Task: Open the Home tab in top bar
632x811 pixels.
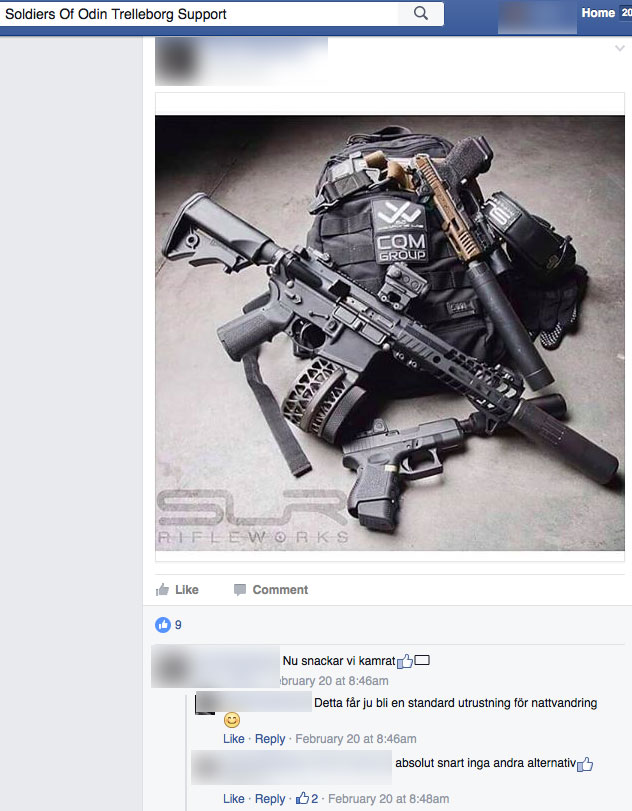Action: [x=598, y=13]
